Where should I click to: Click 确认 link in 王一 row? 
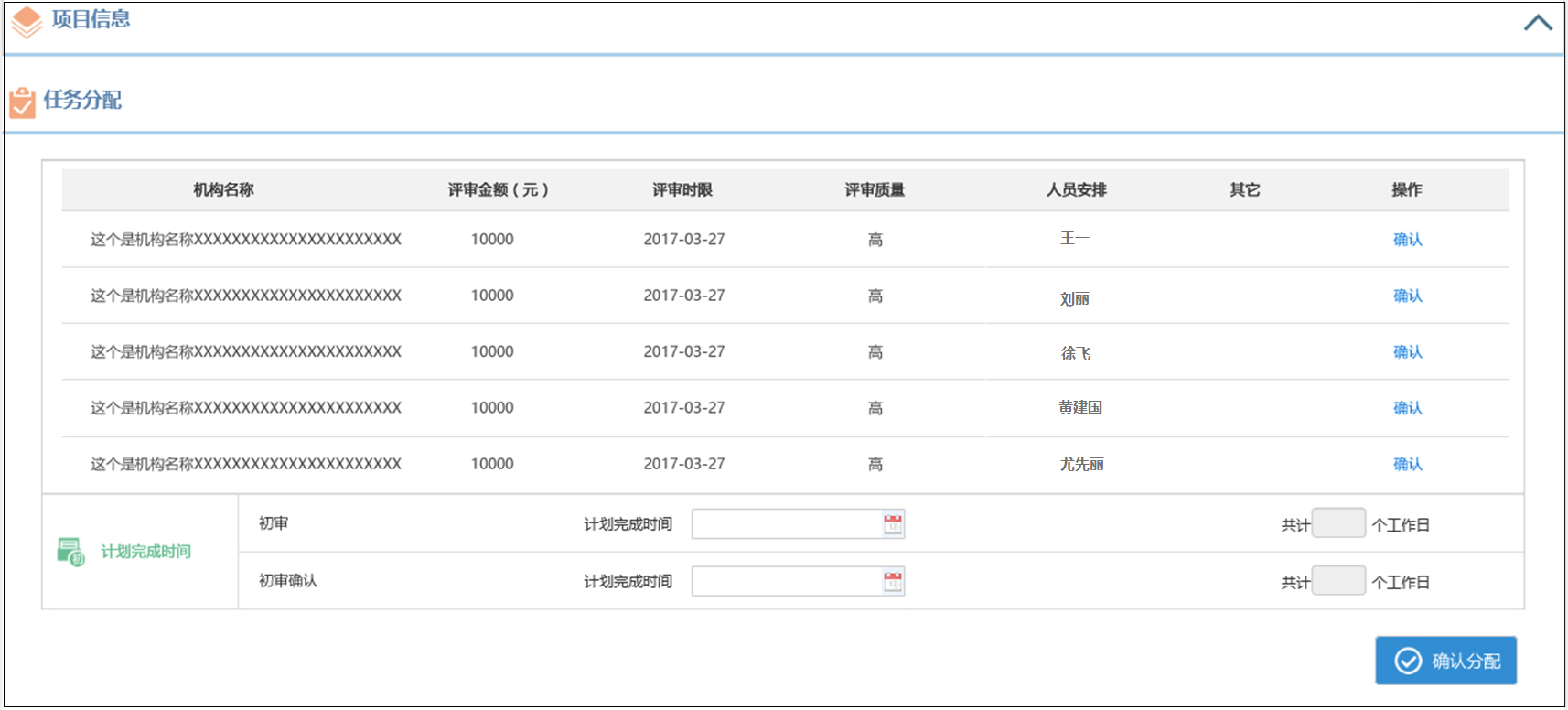point(1407,240)
